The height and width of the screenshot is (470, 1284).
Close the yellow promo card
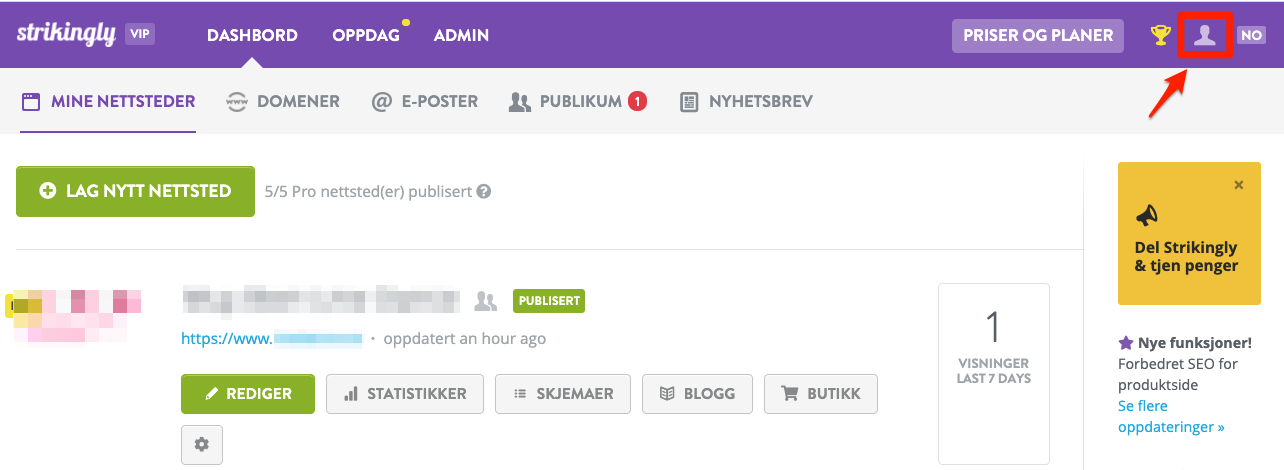tap(1239, 185)
